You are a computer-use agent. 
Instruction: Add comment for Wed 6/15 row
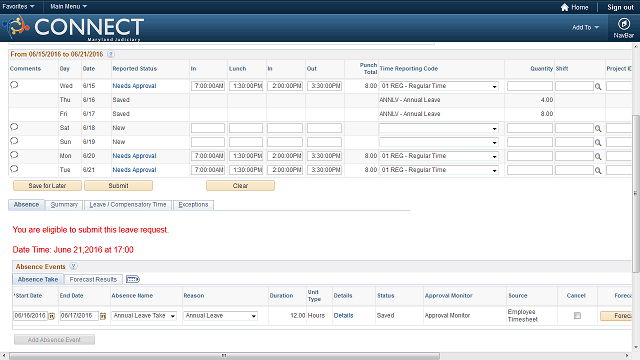(x=14, y=85)
